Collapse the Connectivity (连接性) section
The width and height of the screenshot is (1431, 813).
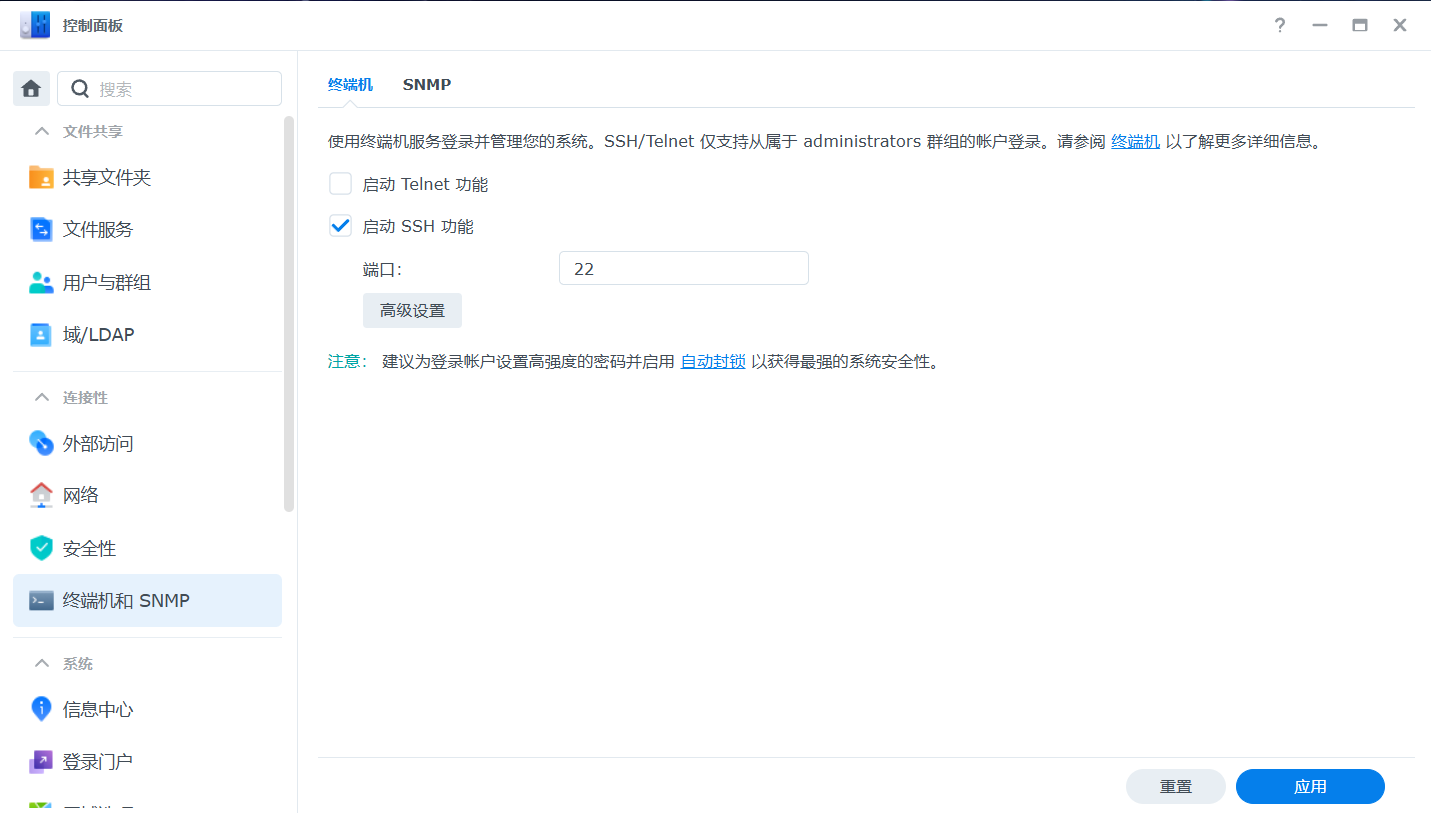tap(42, 397)
